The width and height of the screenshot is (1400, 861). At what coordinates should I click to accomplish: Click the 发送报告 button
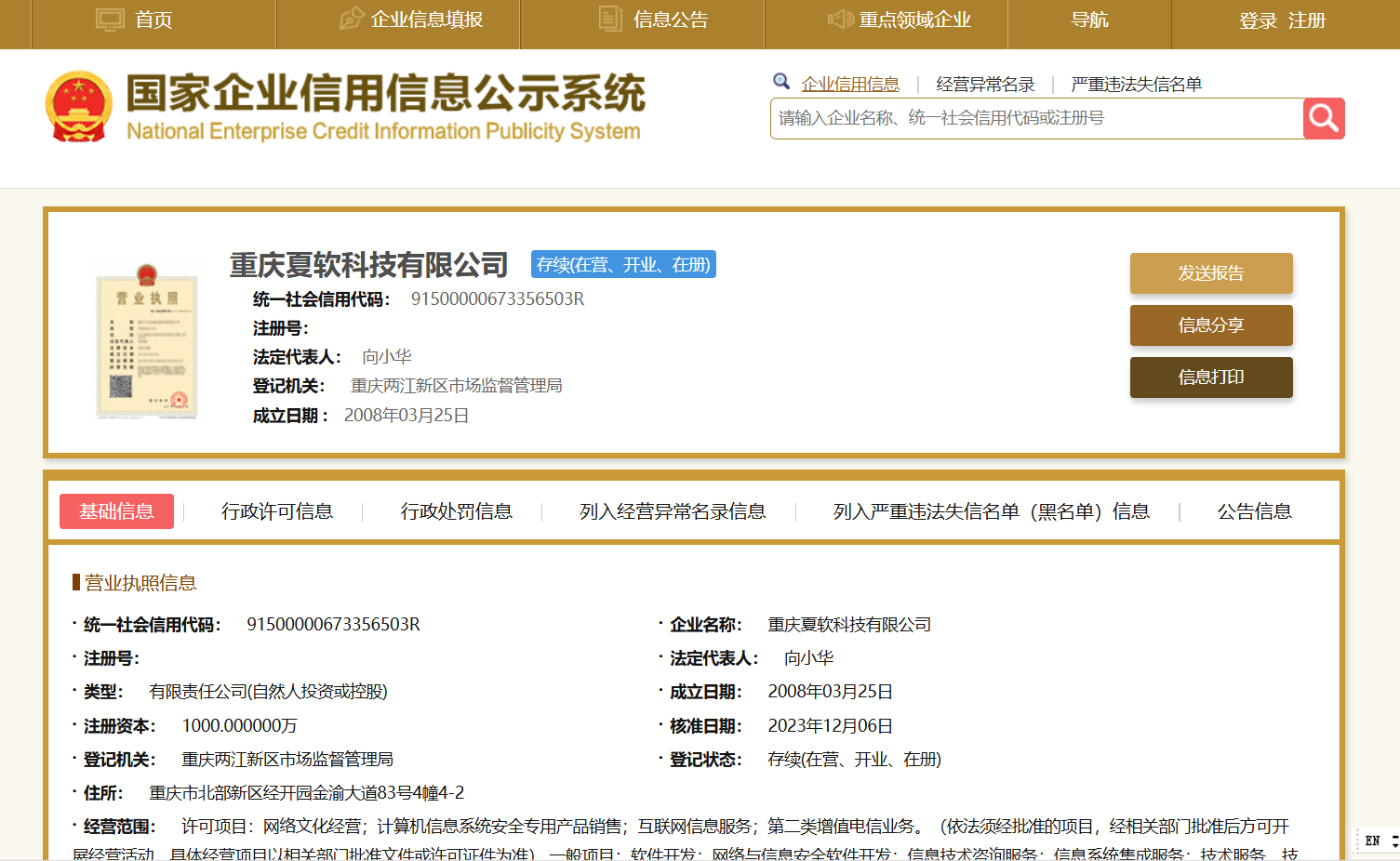1211,273
